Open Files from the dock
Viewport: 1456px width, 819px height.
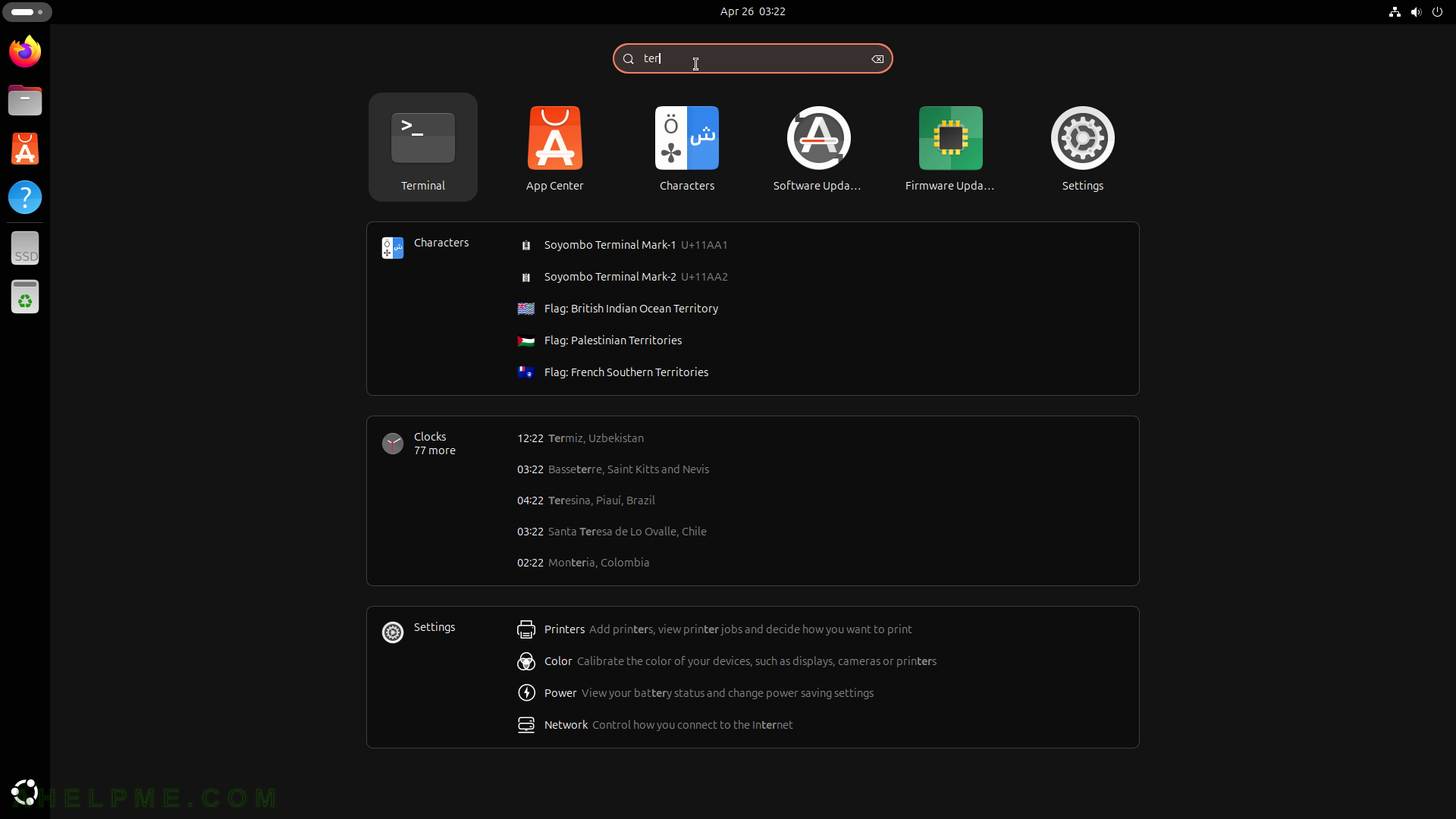point(25,100)
